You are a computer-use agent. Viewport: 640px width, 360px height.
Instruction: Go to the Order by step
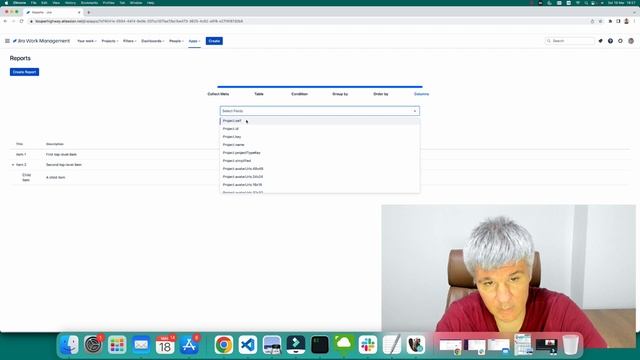(x=381, y=94)
